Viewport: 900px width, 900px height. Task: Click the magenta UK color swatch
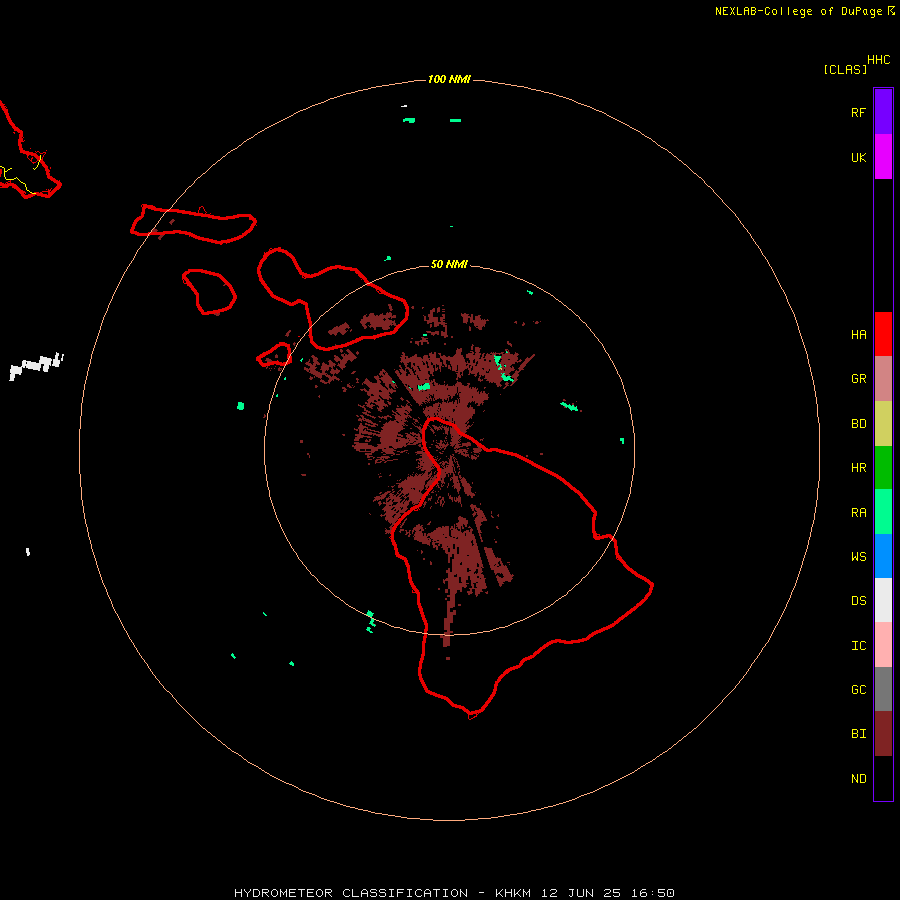click(x=883, y=157)
